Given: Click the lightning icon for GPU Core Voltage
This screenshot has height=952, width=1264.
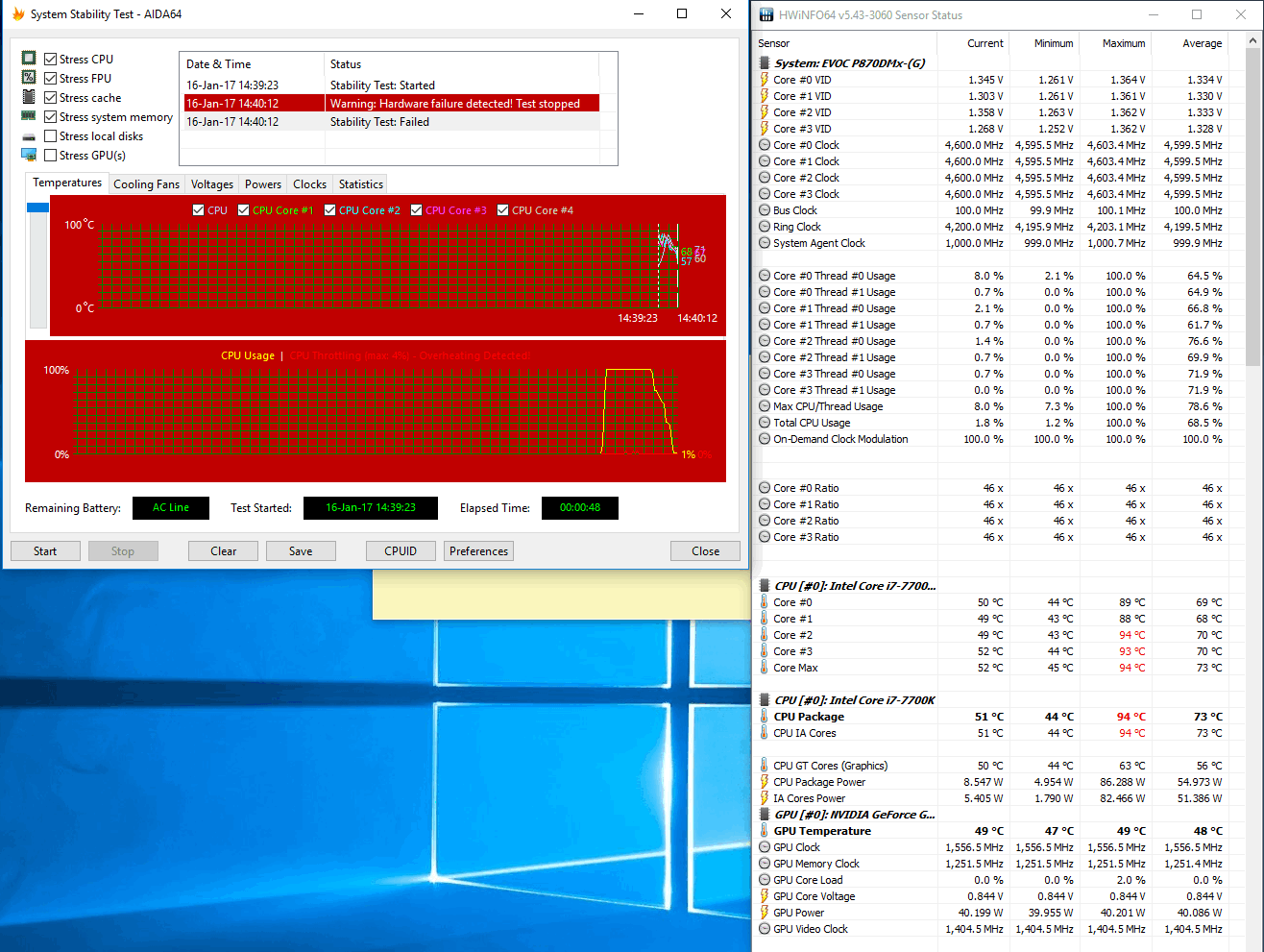Looking at the screenshot, I should tap(765, 896).
